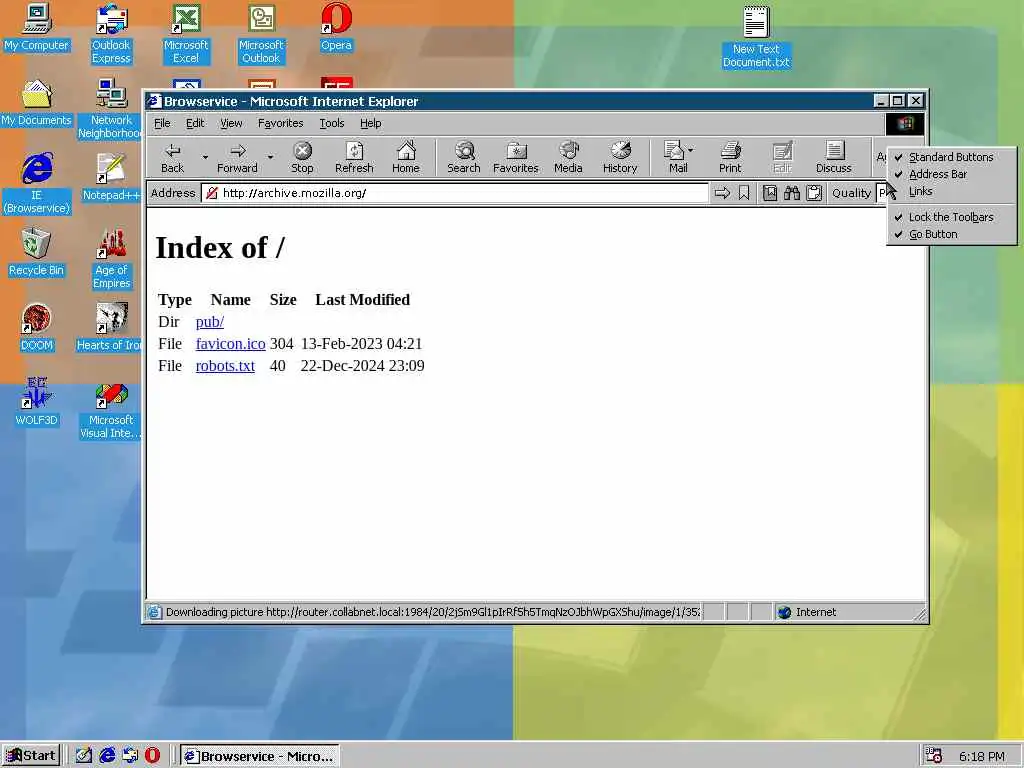Screen dimensions: 1024x768
Task: Go to the Home page icon
Action: pos(406,157)
